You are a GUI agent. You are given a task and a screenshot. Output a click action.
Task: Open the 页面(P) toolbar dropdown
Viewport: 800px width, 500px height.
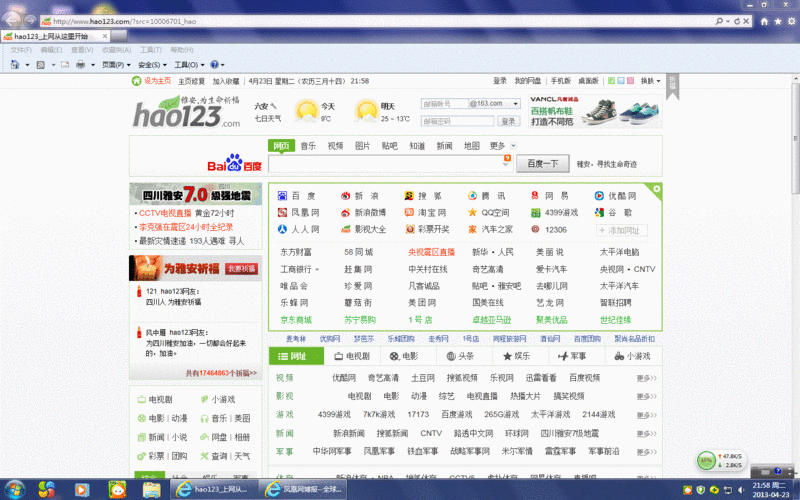point(115,65)
